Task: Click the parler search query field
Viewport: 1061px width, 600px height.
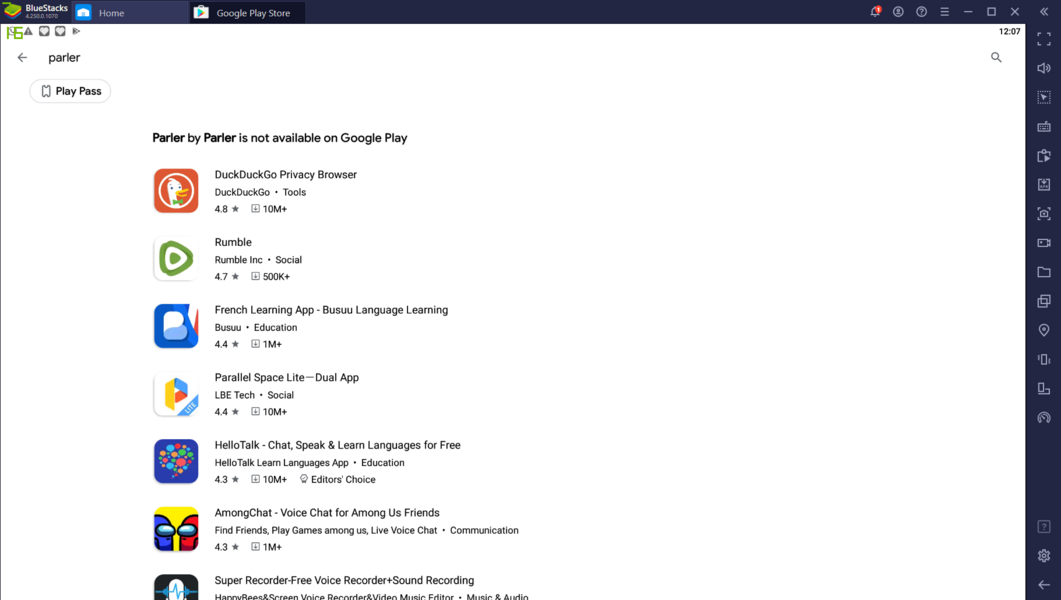Action: [x=64, y=57]
